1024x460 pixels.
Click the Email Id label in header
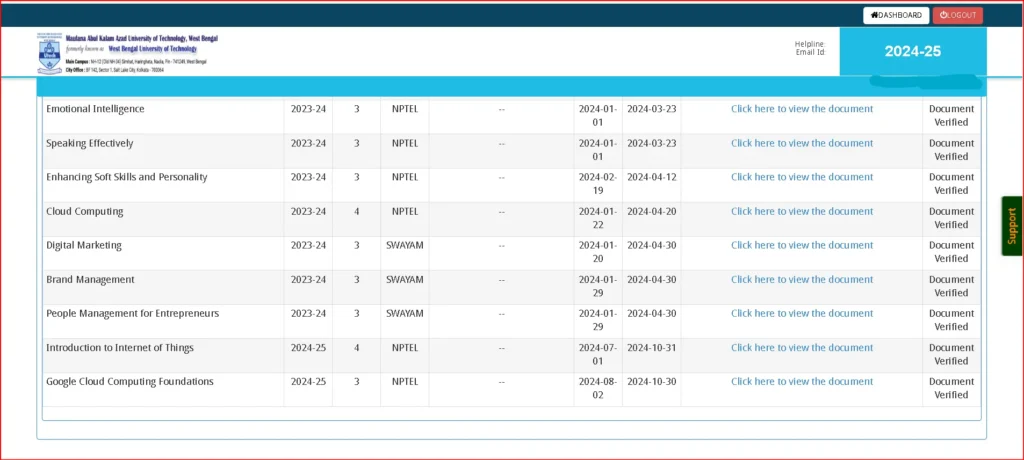coord(811,52)
